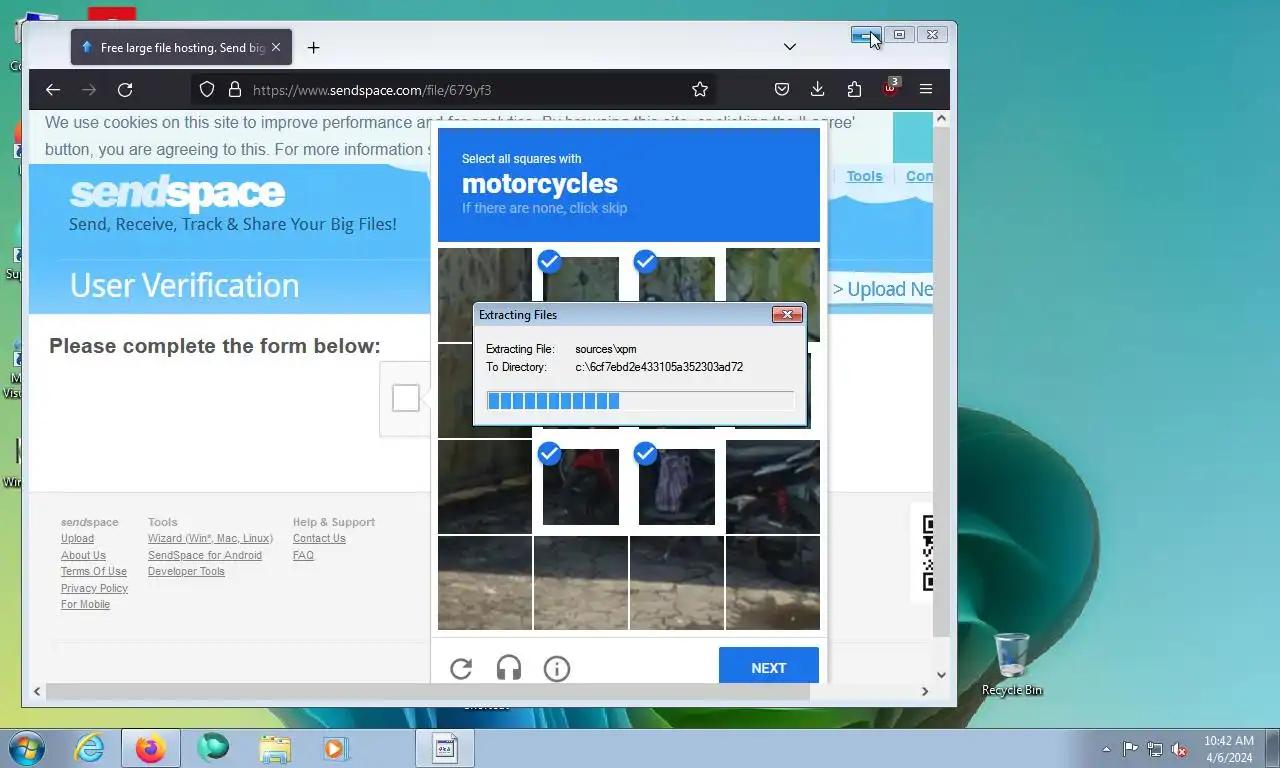The image size is (1280, 768).
Task: Click the horizontal scrollbar right arrow
Action: click(925, 691)
